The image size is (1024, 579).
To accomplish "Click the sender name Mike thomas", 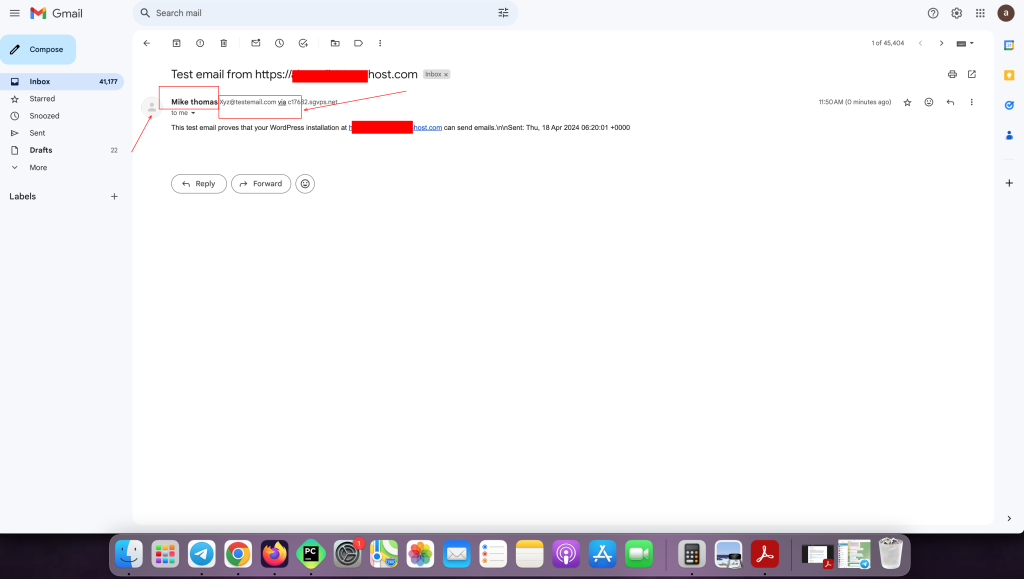I will 194,102.
